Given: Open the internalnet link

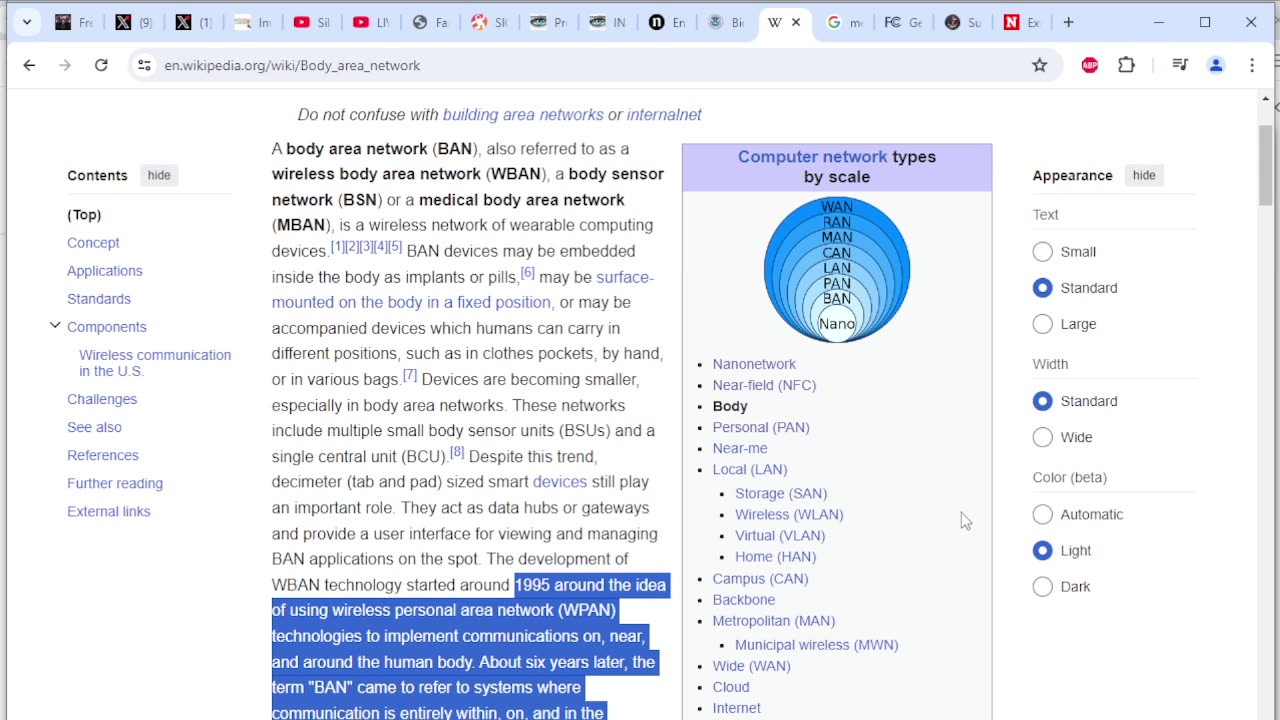Looking at the screenshot, I should tap(664, 115).
